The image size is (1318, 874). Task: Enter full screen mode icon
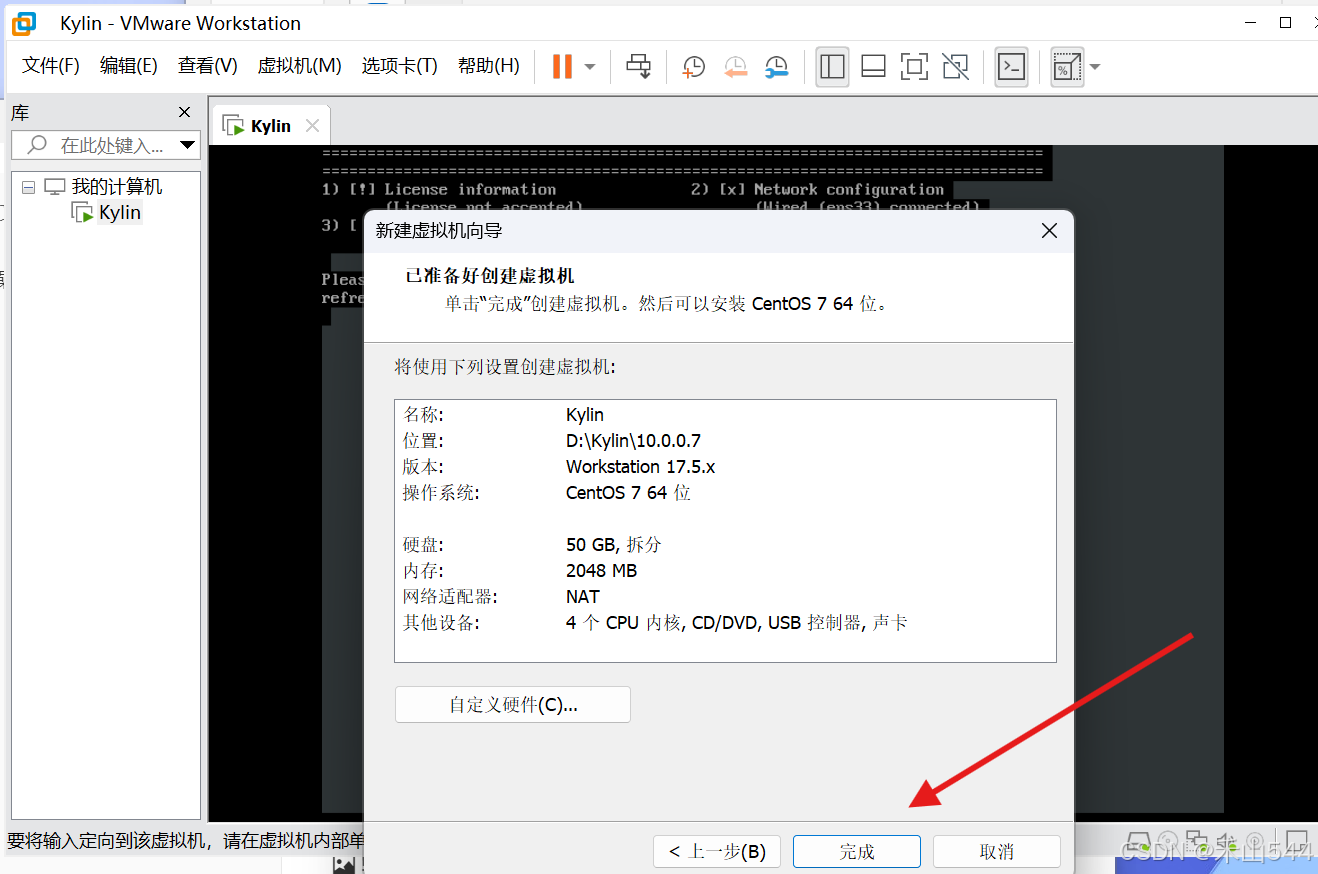(914, 67)
